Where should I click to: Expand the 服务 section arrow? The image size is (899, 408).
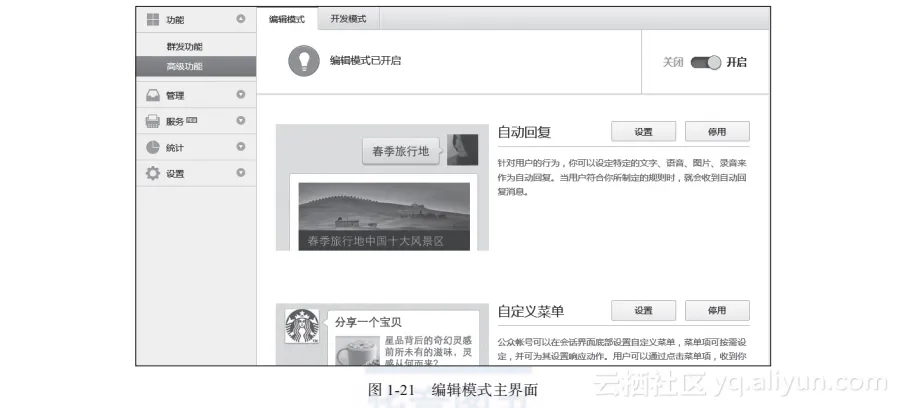pos(241,121)
